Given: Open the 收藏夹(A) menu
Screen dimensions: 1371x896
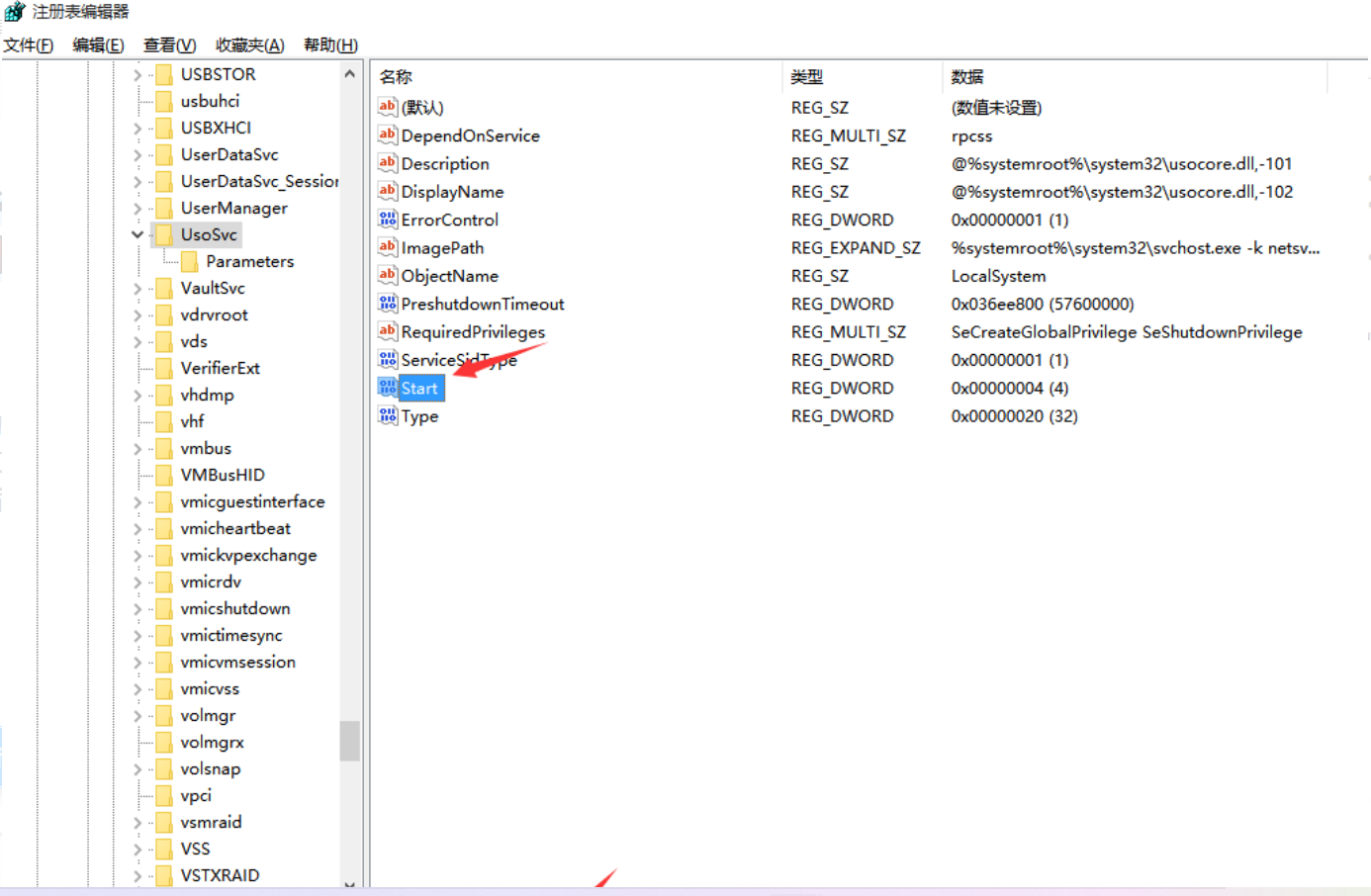Looking at the screenshot, I should tap(249, 45).
